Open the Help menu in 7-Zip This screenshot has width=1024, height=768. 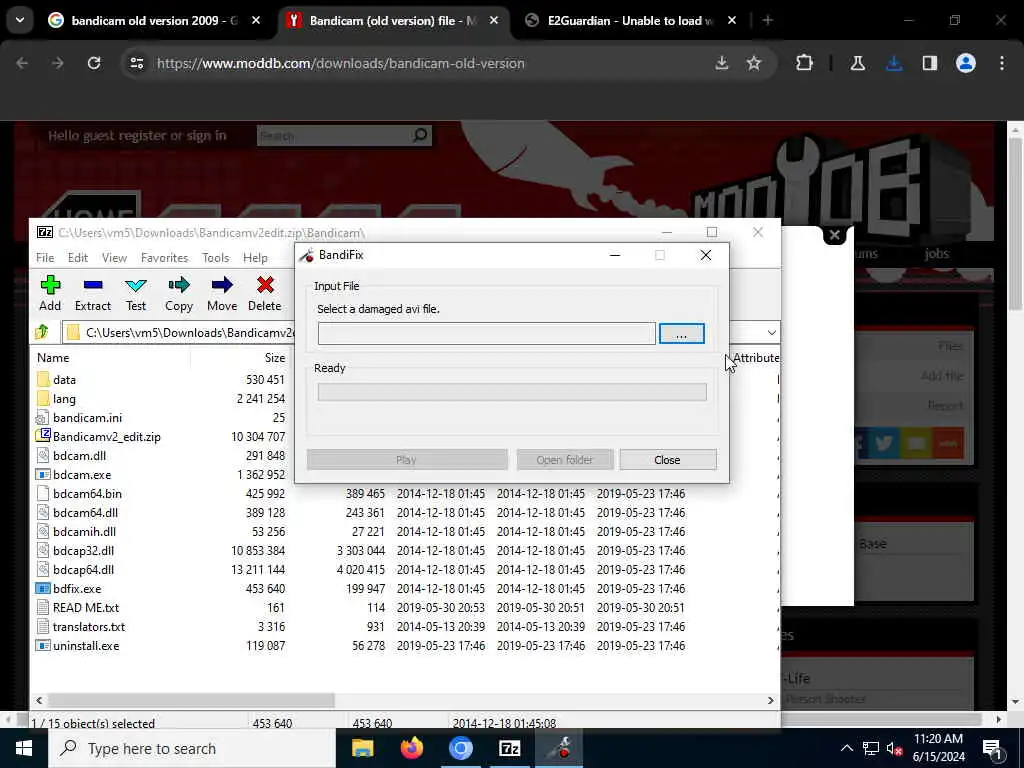(255, 258)
